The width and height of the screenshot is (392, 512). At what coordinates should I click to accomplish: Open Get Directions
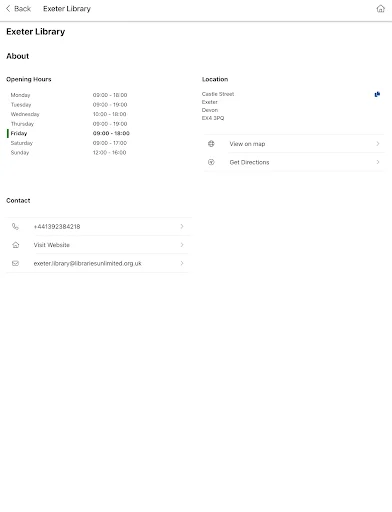tap(294, 162)
